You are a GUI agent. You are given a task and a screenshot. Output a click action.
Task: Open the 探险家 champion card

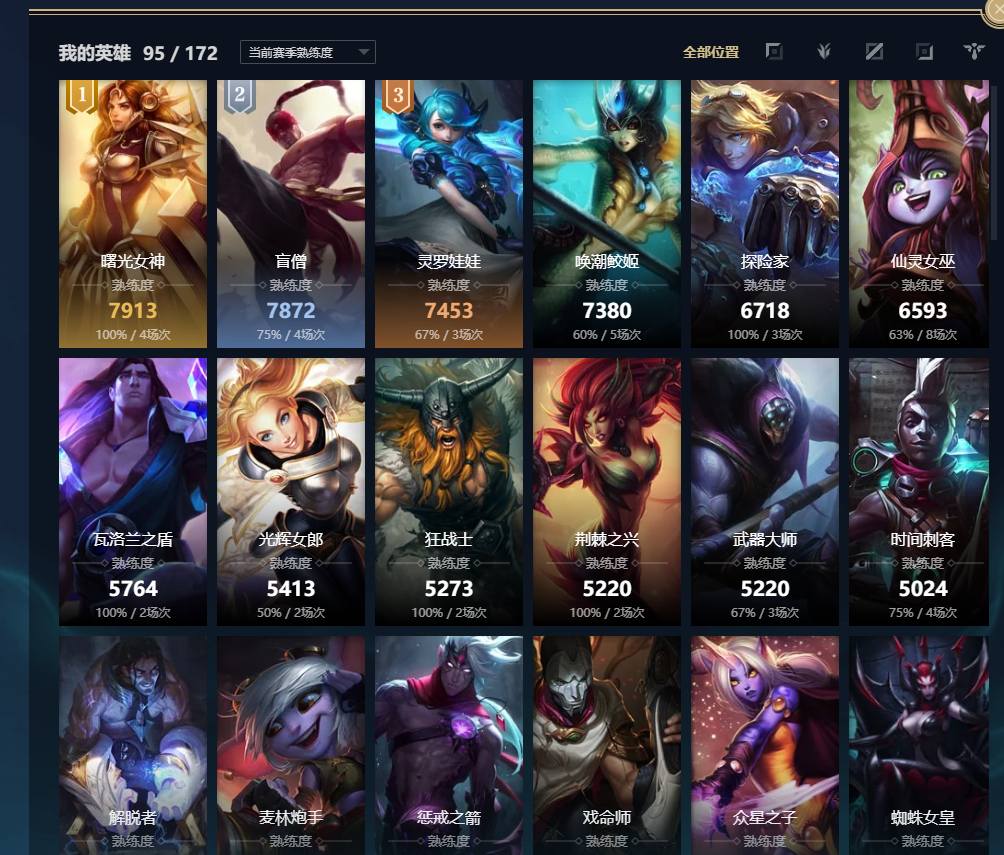pyautogui.click(x=765, y=214)
